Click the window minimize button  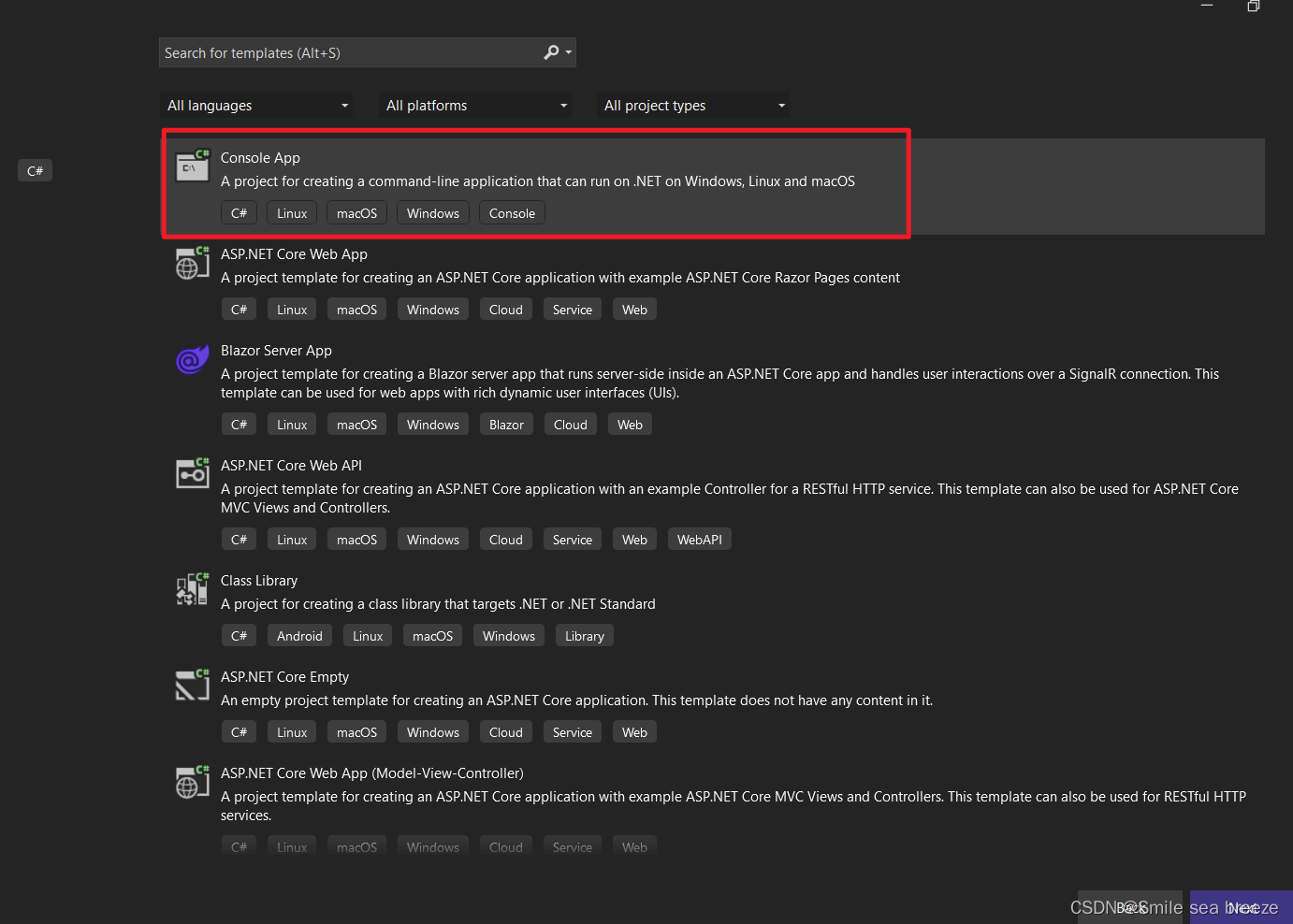(x=1207, y=6)
